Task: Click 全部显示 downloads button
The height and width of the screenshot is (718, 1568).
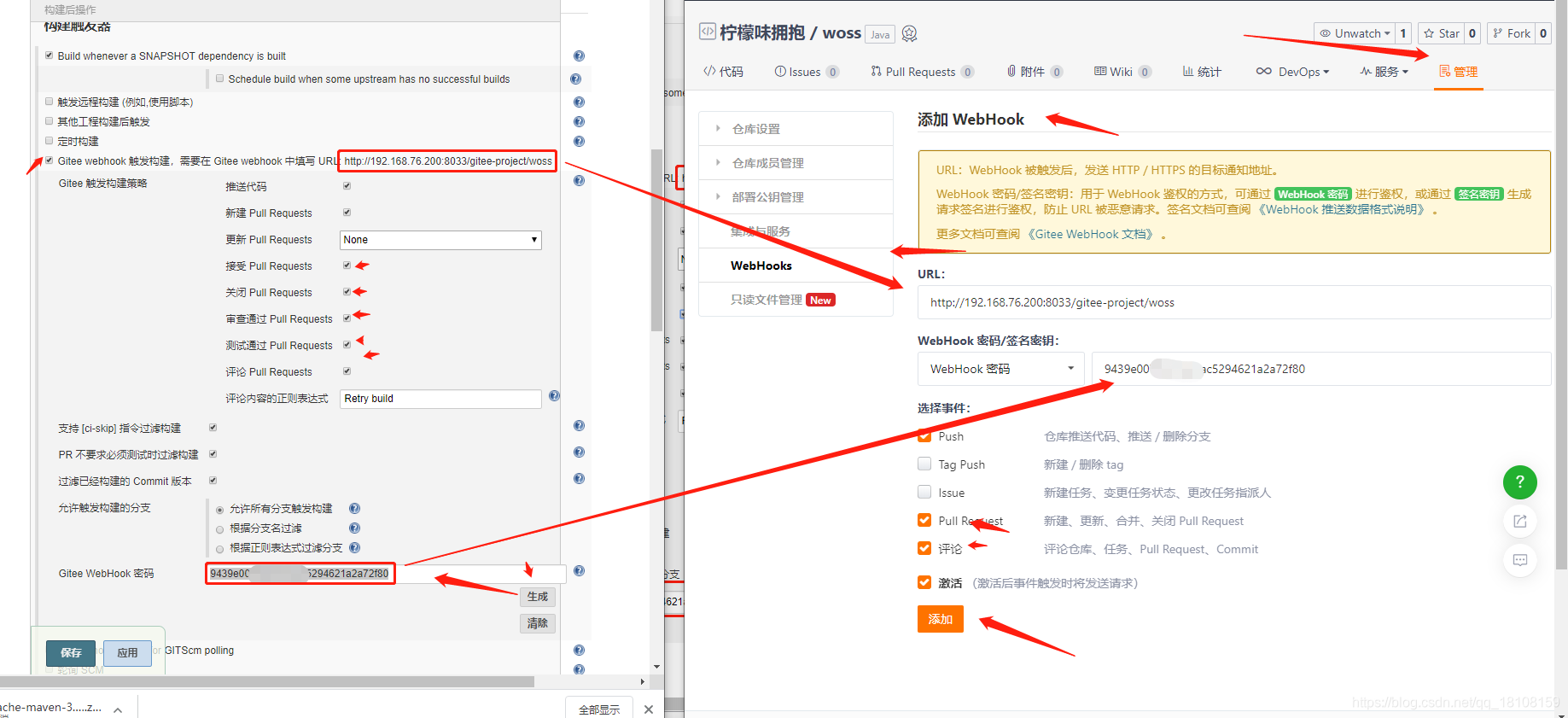Action: 599,709
